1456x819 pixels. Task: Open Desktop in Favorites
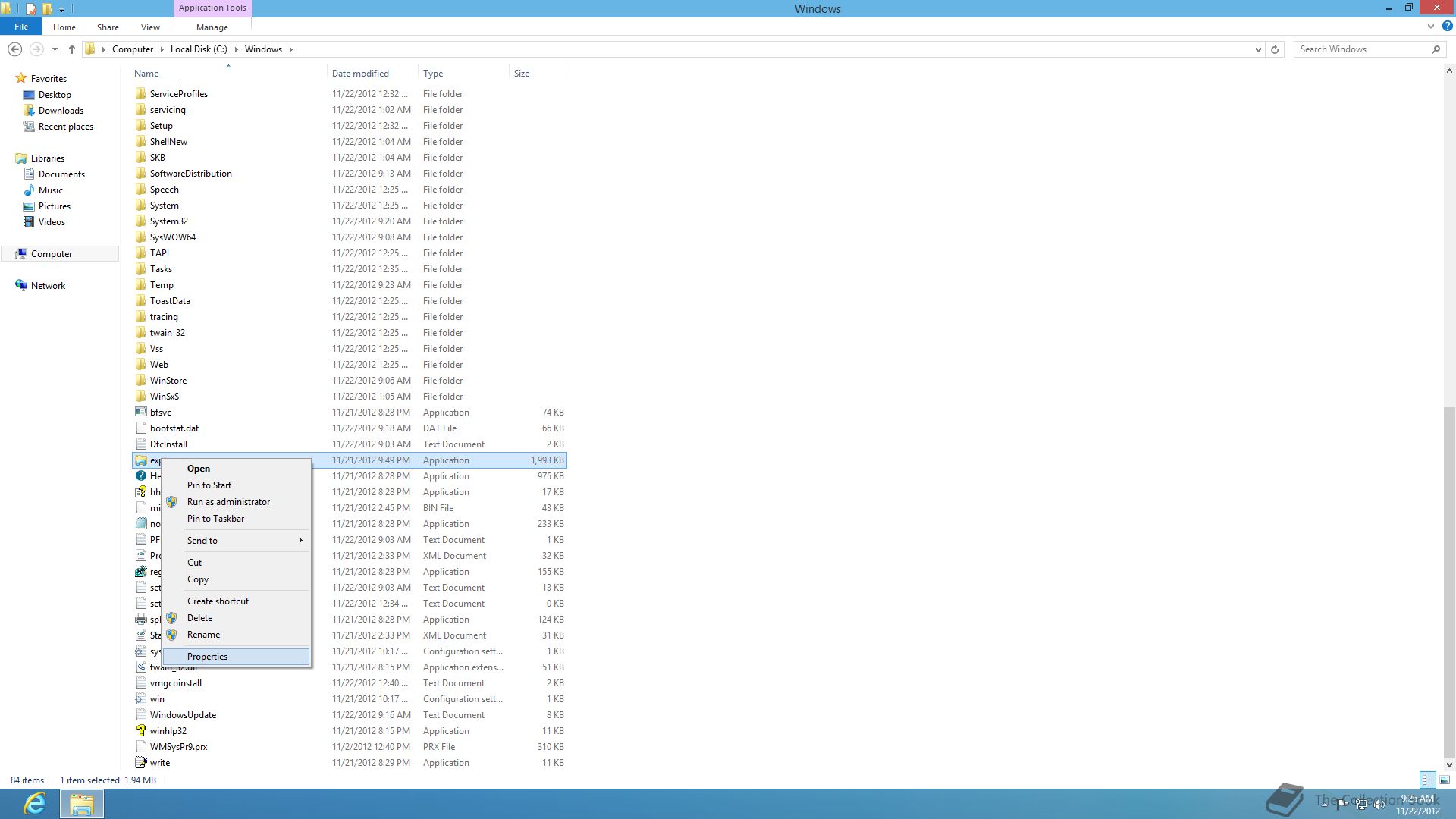[x=55, y=95]
